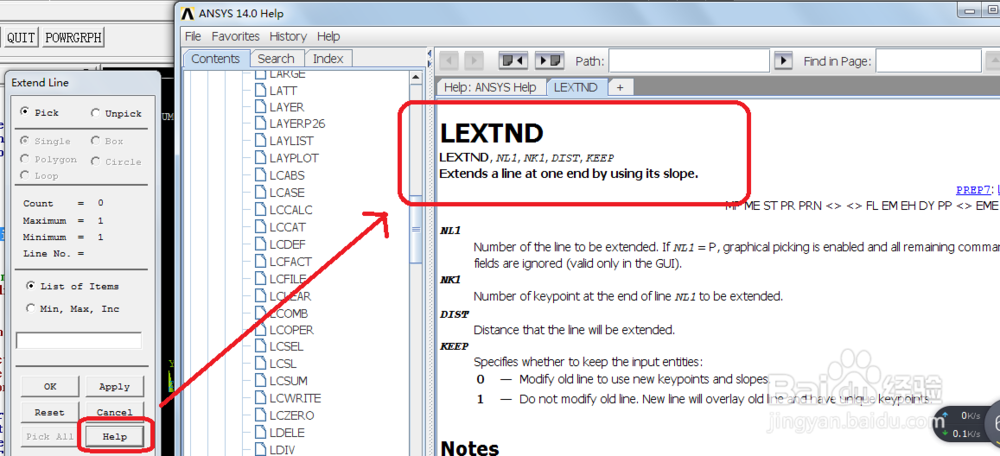This screenshot has height=456, width=1000.
Task: Open the LCOPER command topic
Action: click(x=291, y=330)
